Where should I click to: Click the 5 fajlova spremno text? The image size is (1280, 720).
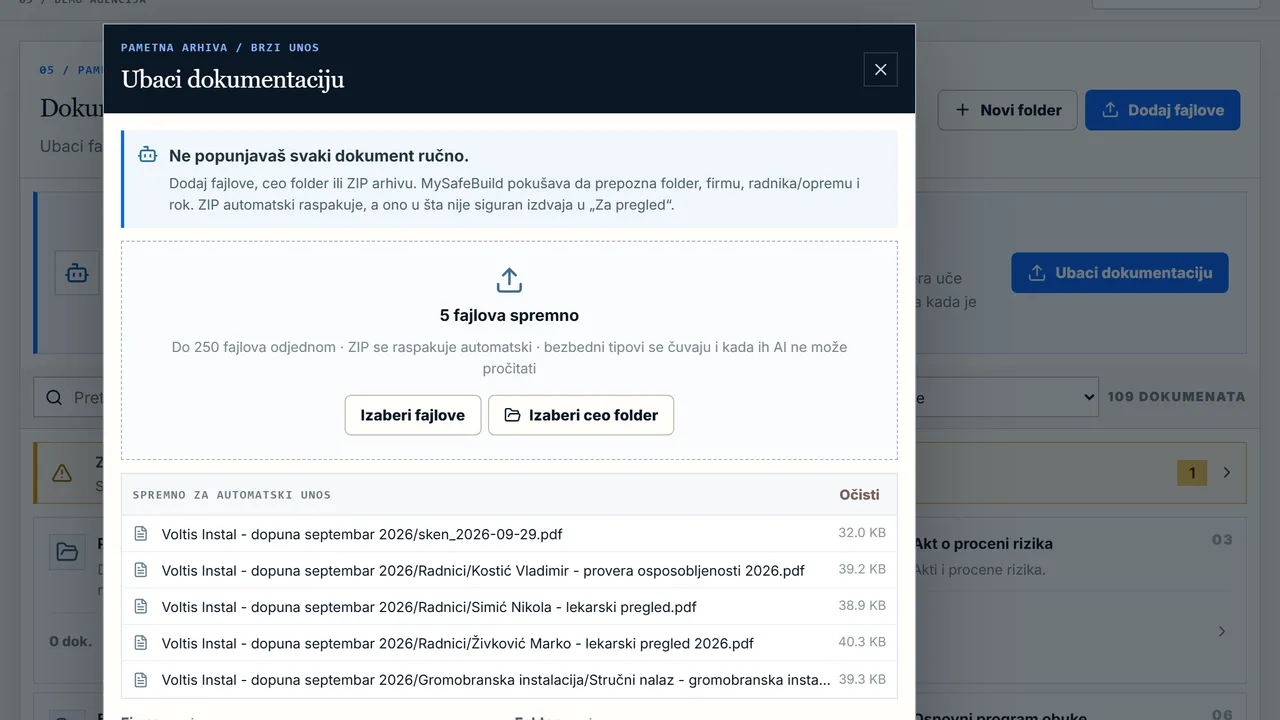(x=509, y=315)
